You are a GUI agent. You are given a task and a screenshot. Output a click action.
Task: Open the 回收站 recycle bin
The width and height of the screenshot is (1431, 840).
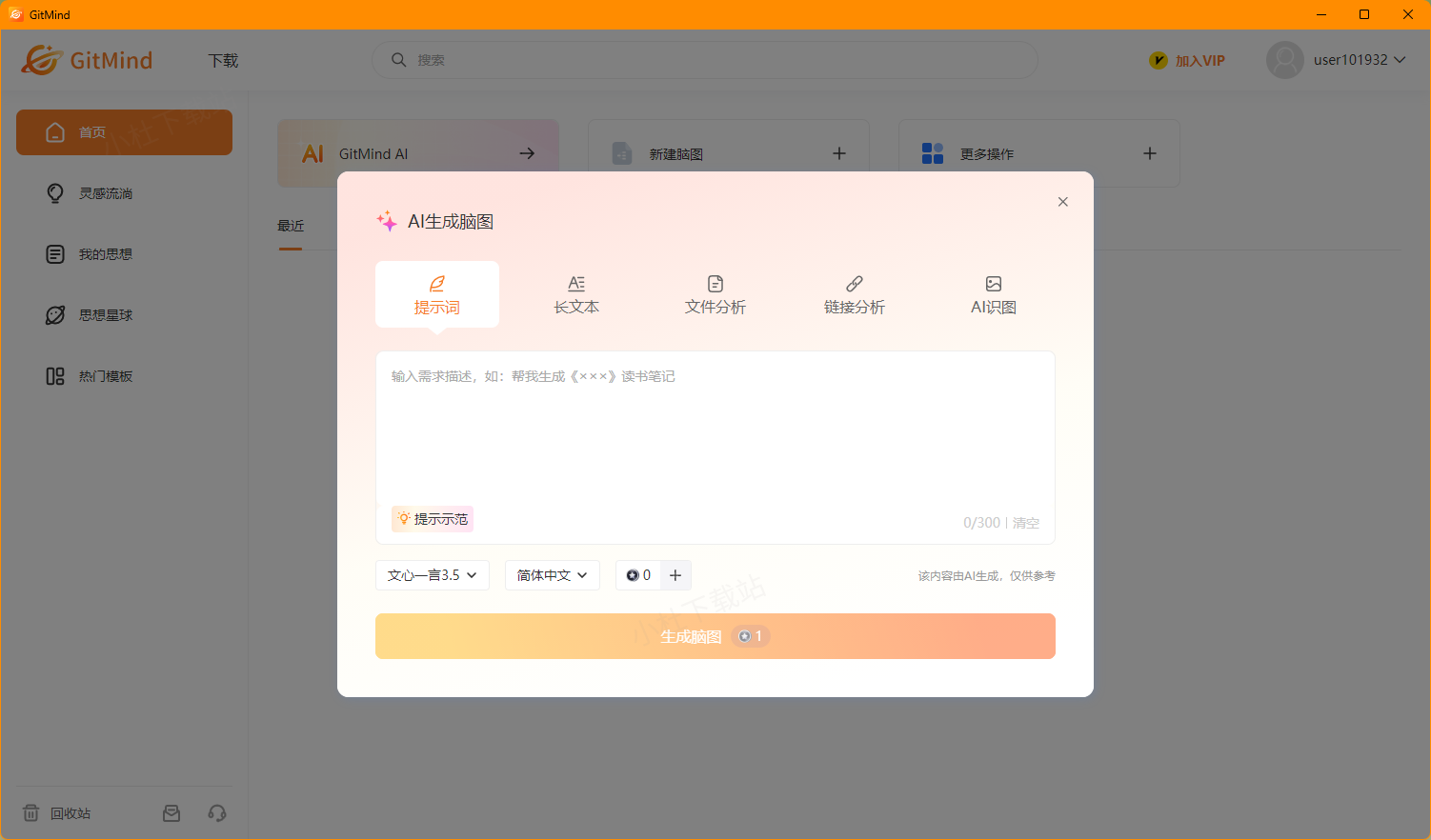coord(57,813)
